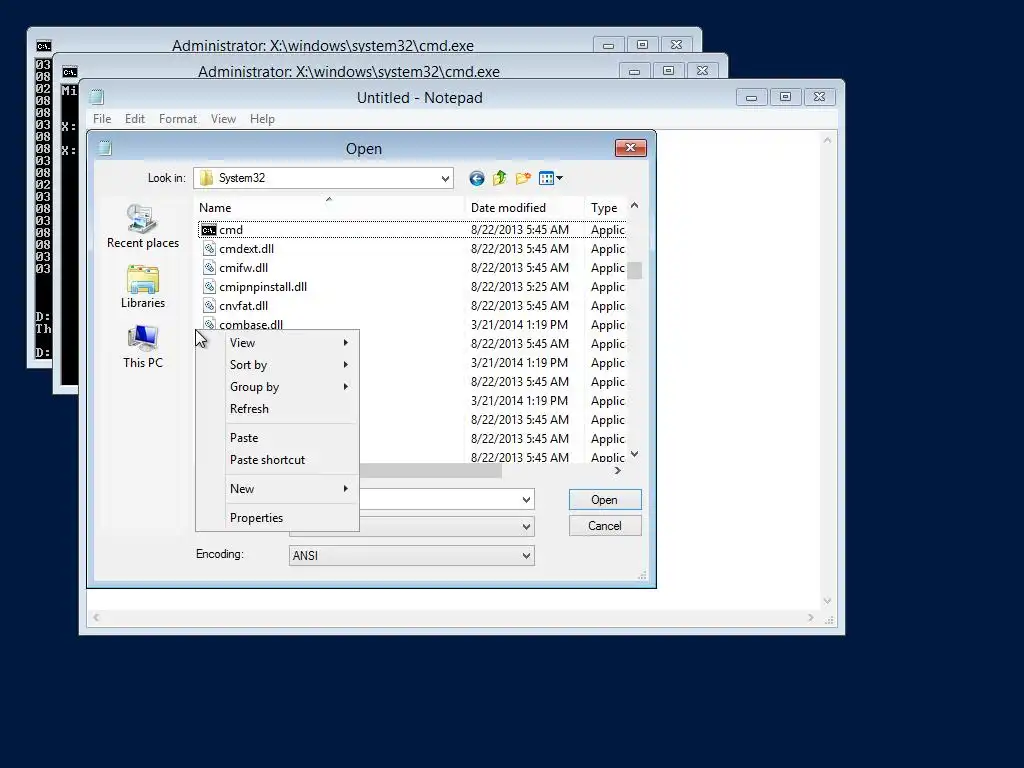Click Notepad's horizontal scroll left arrow

96,617
